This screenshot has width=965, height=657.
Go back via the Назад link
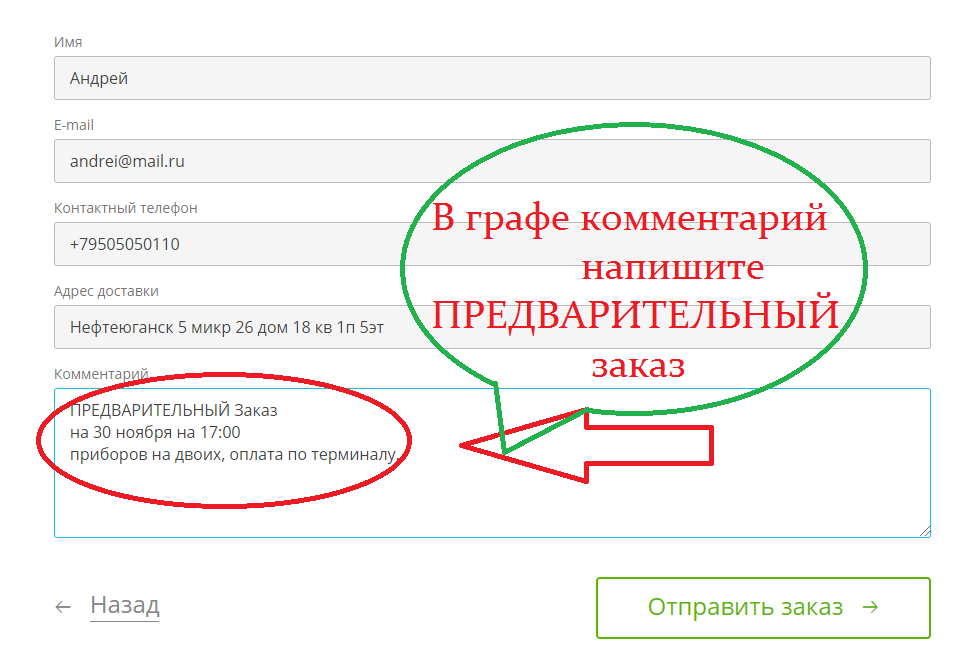tap(125, 605)
